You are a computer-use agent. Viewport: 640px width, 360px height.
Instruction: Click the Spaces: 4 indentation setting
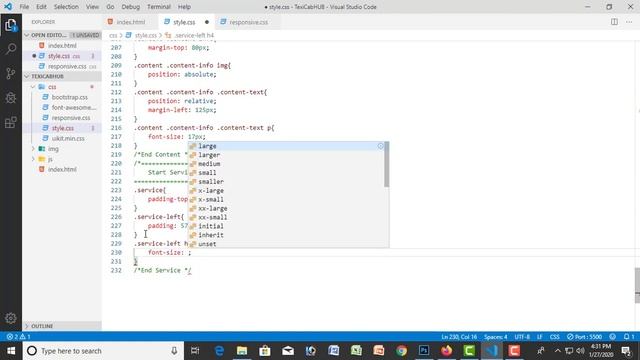click(x=496, y=337)
